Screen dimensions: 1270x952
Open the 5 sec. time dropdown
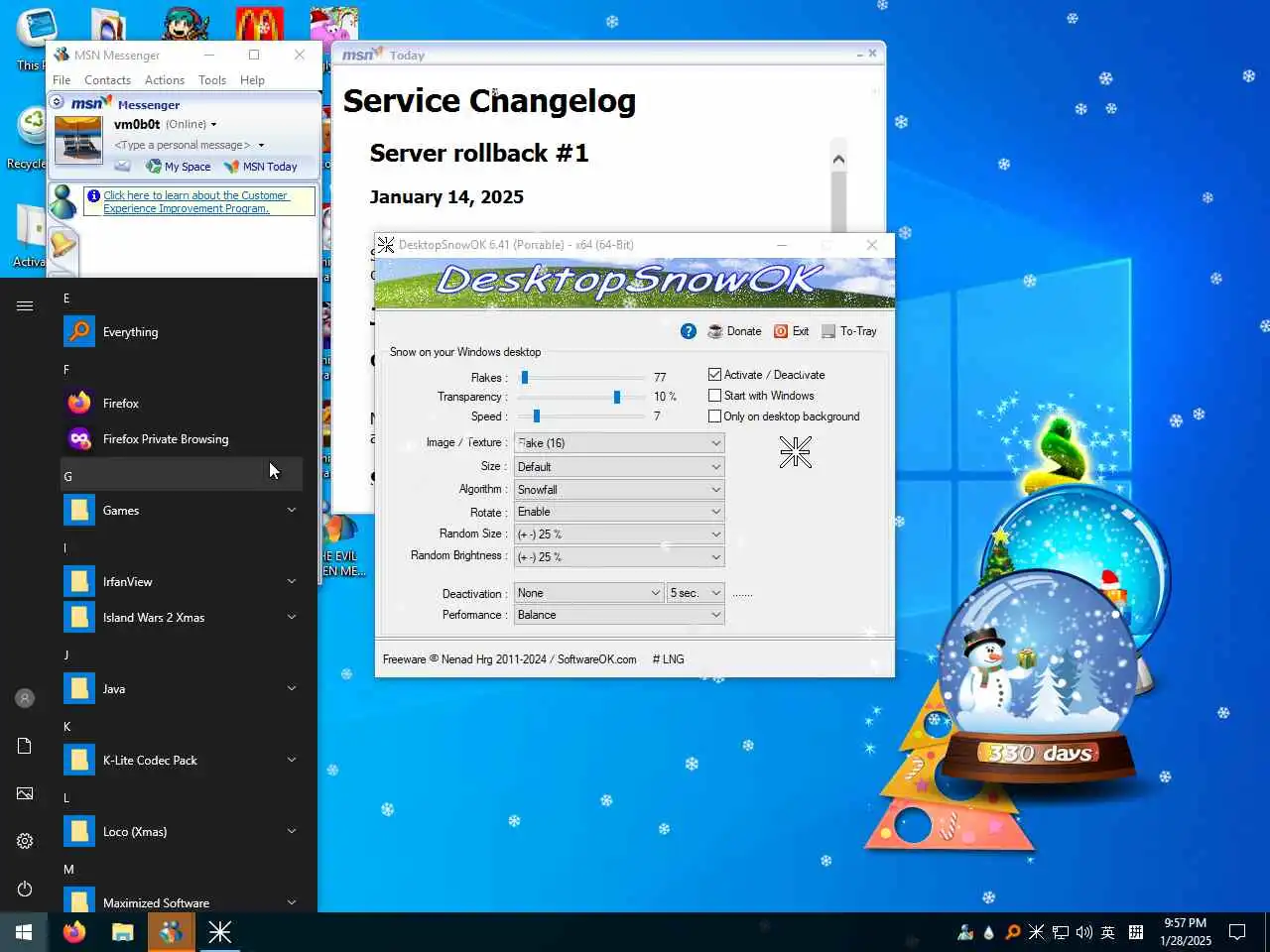(696, 593)
